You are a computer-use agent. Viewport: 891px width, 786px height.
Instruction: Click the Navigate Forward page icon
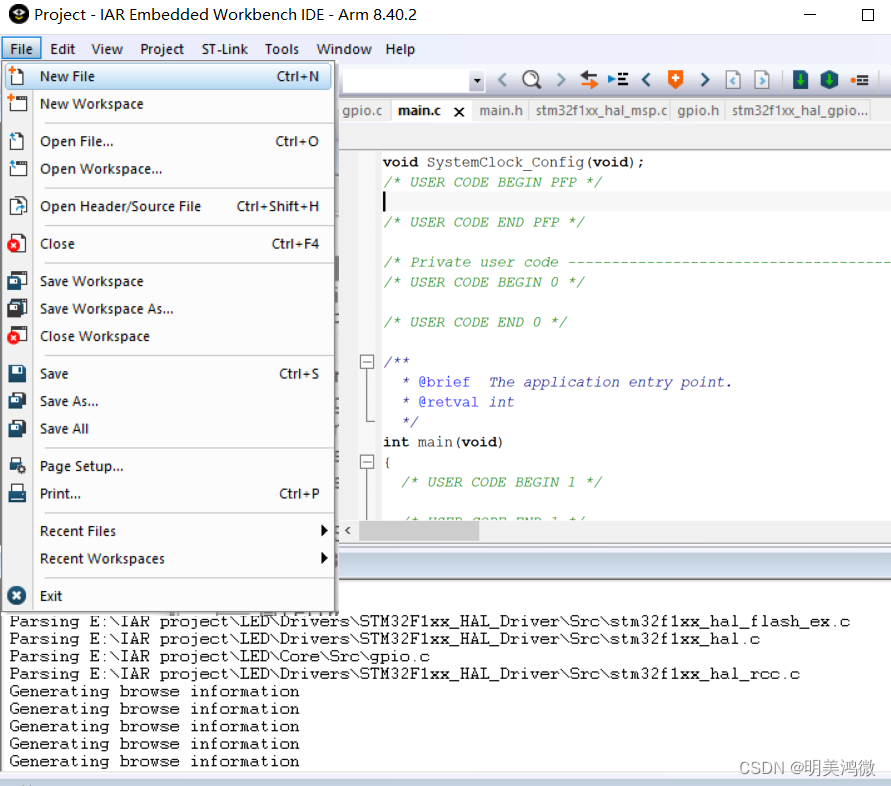click(x=762, y=80)
